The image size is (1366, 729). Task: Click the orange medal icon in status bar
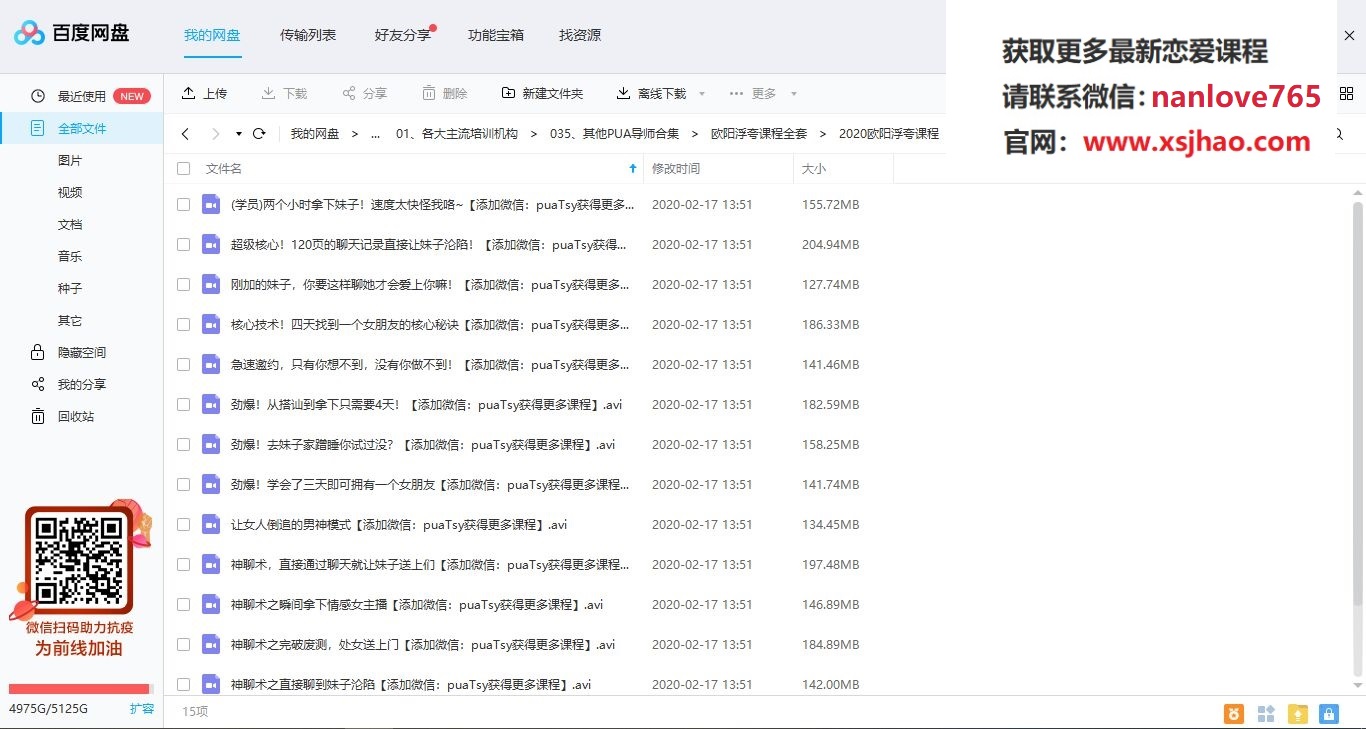click(x=1234, y=713)
